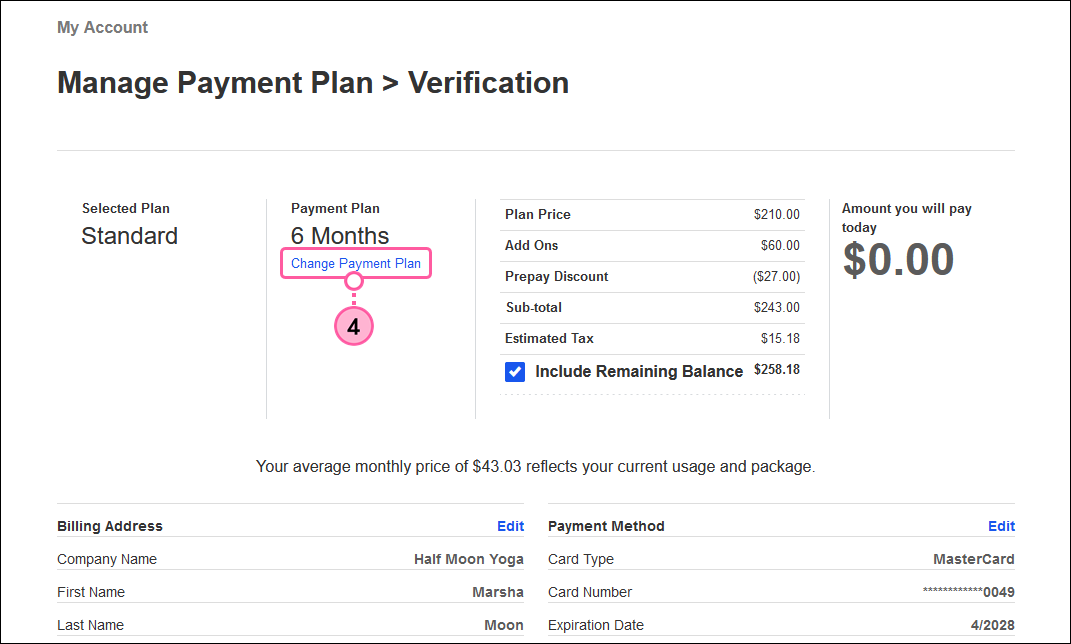
Task: Click the last name value Moon
Action: [504, 625]
